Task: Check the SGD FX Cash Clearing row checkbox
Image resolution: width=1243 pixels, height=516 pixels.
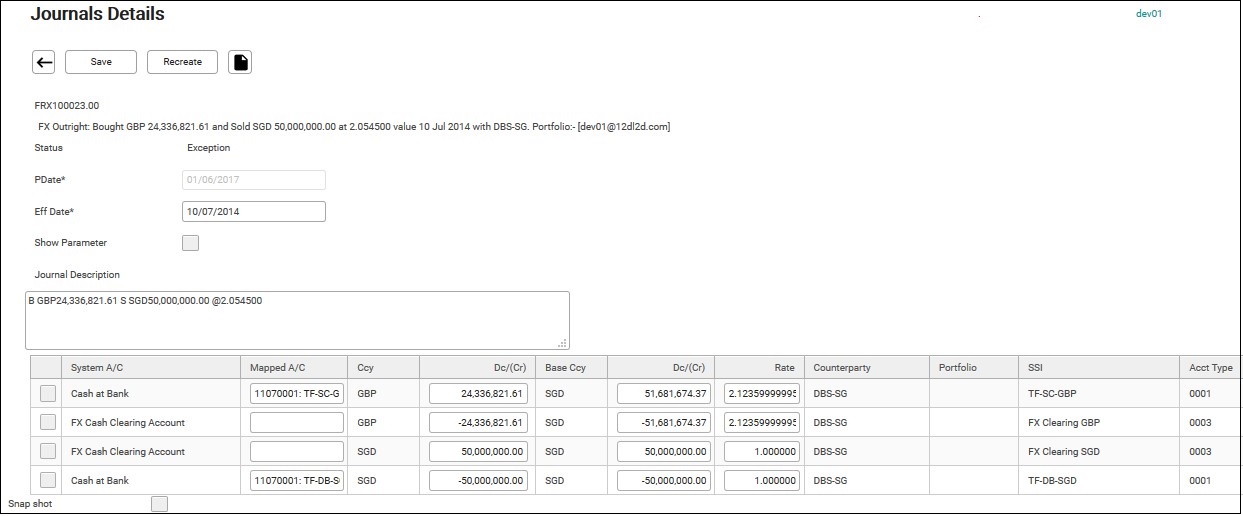Action: point(48,452)
